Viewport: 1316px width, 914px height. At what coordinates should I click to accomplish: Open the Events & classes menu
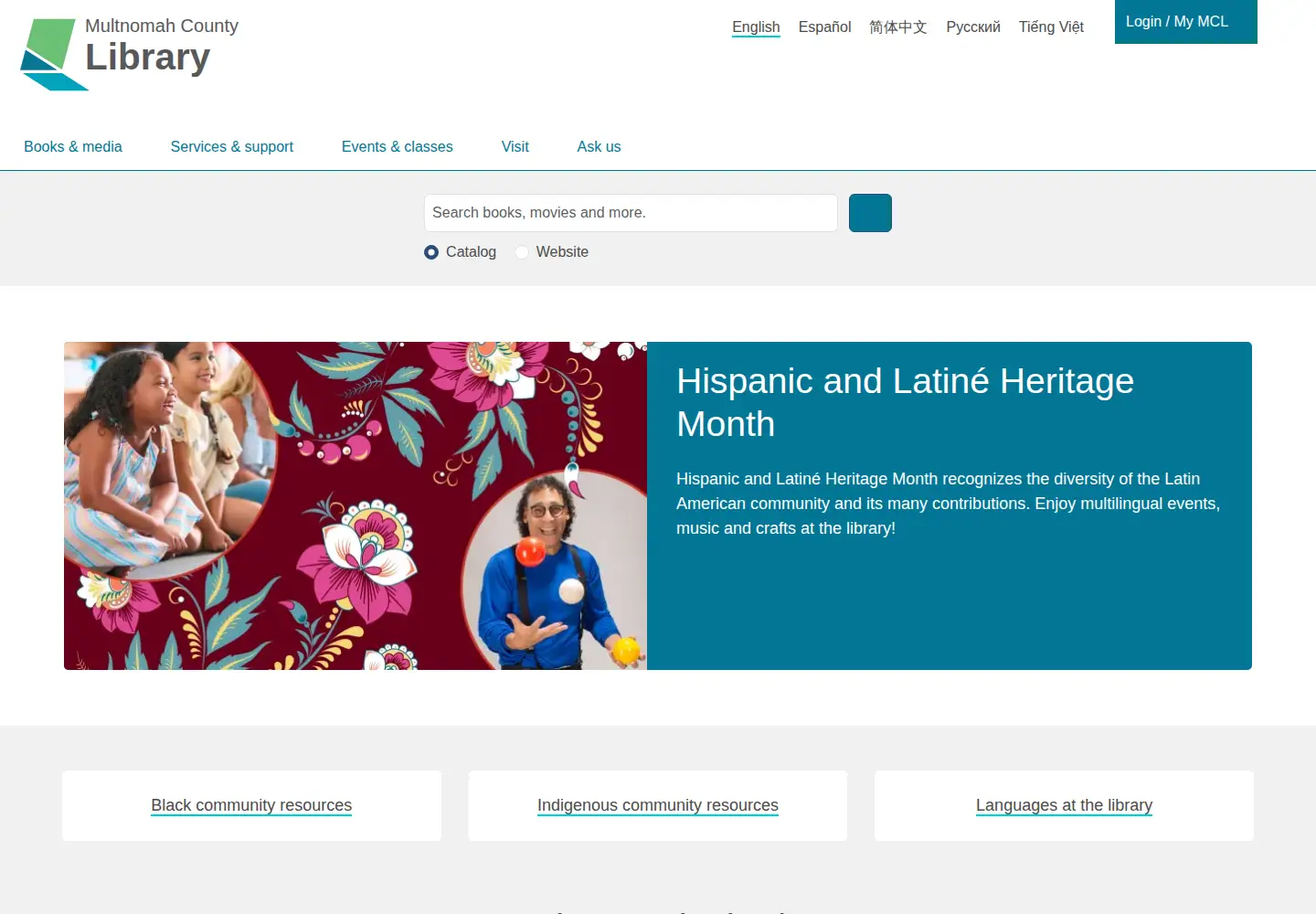coord(398,146)
